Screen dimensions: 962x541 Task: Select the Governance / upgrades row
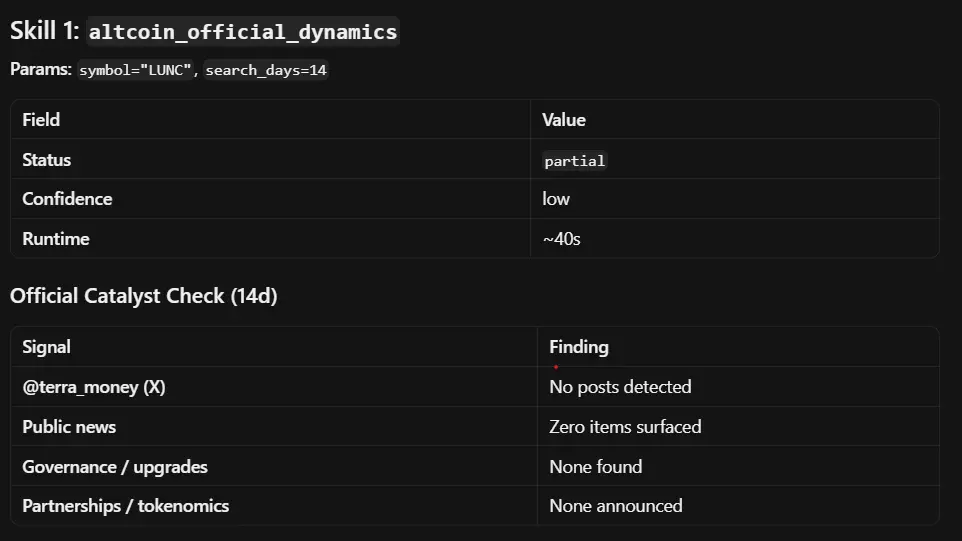(x=475, y=466)
